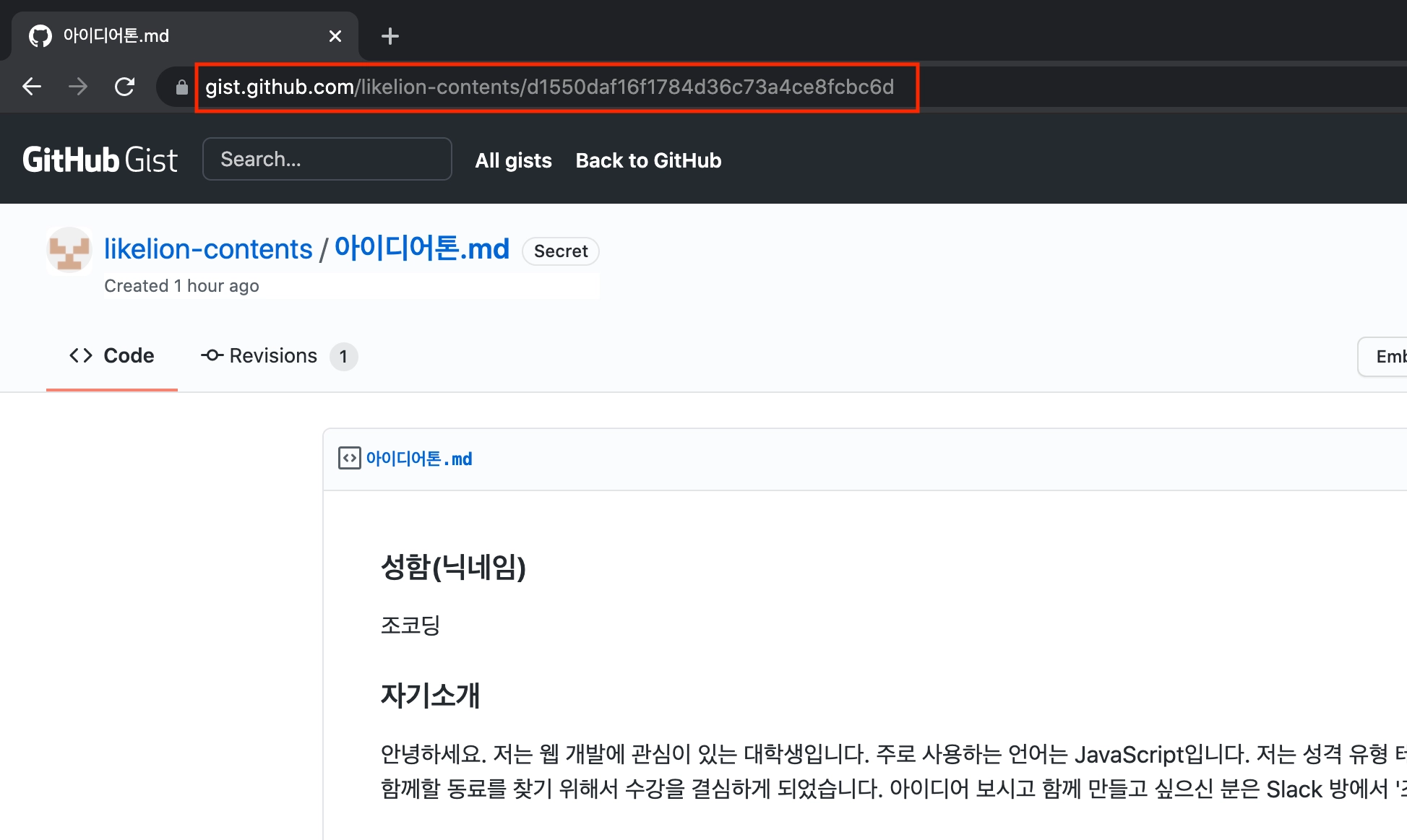Image resolution: width=1407 pixels, height=840 pixels.
Task: Click the lock icon in address bar
Action: [182, 87]
